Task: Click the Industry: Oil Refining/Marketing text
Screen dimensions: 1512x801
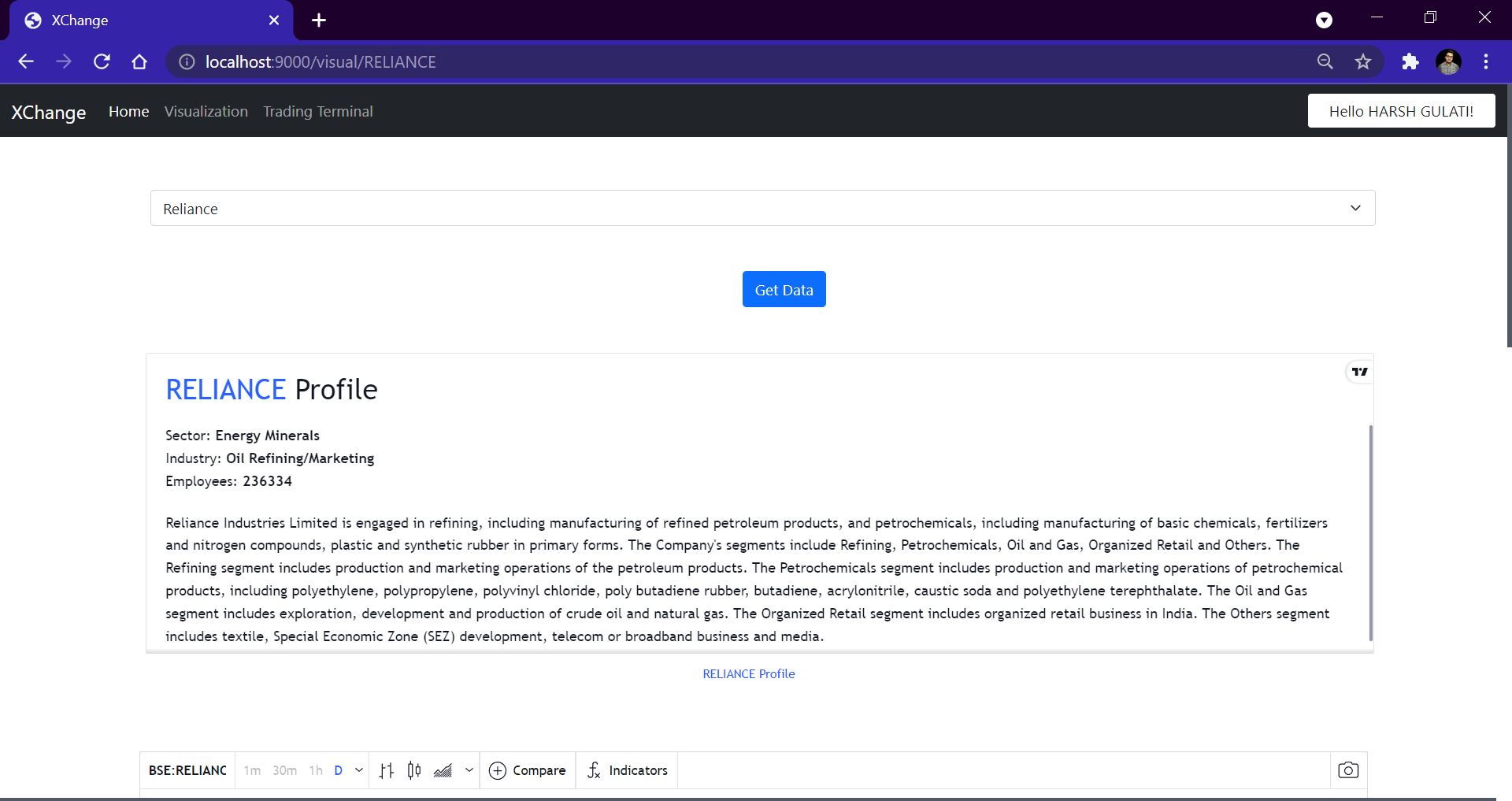Action: pyautogui.click(x=270, y=458)
